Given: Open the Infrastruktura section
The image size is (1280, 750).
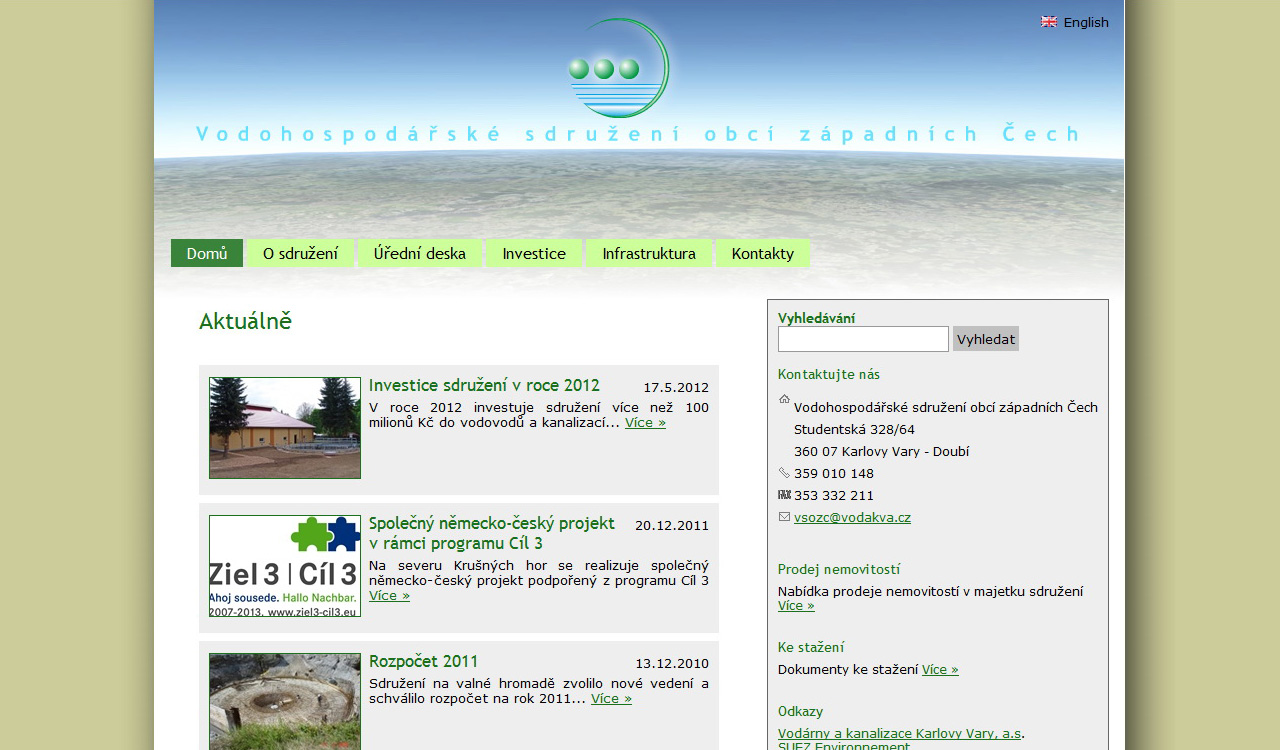Looking at the screenshot, I should (649, 253).
